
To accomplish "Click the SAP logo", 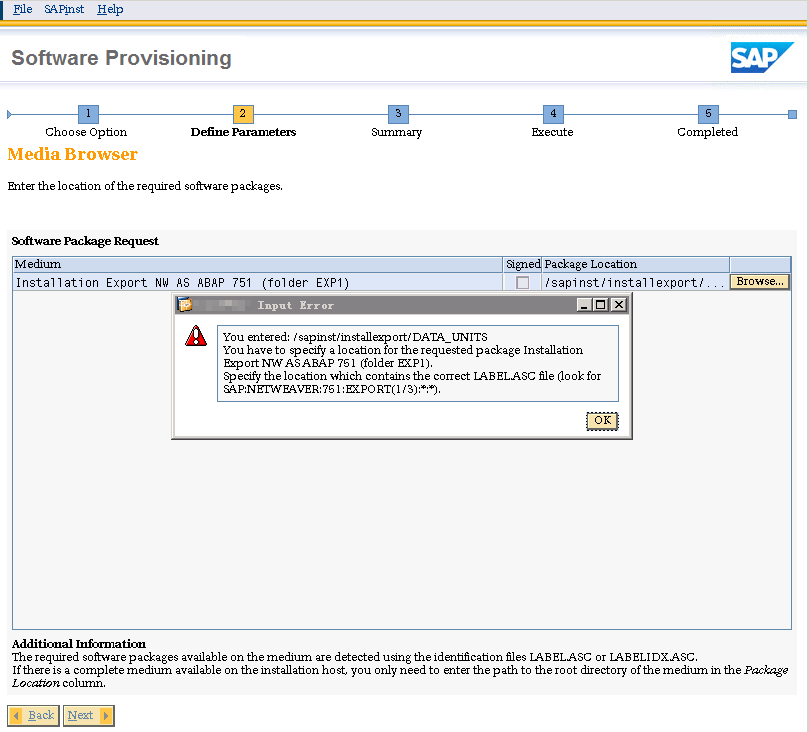I will (762, 57).
